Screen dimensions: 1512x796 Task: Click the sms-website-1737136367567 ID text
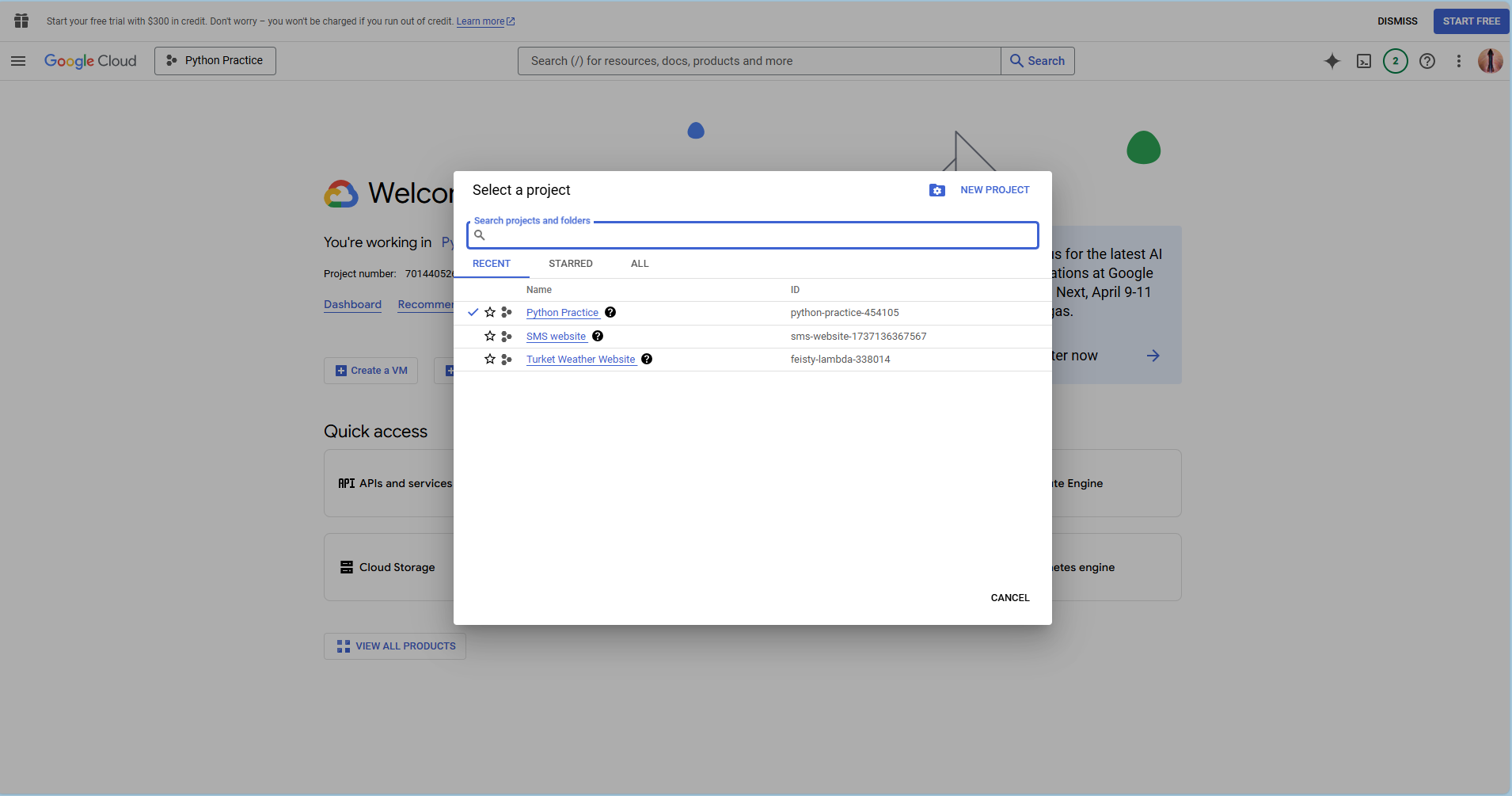(x=858, y=337)
